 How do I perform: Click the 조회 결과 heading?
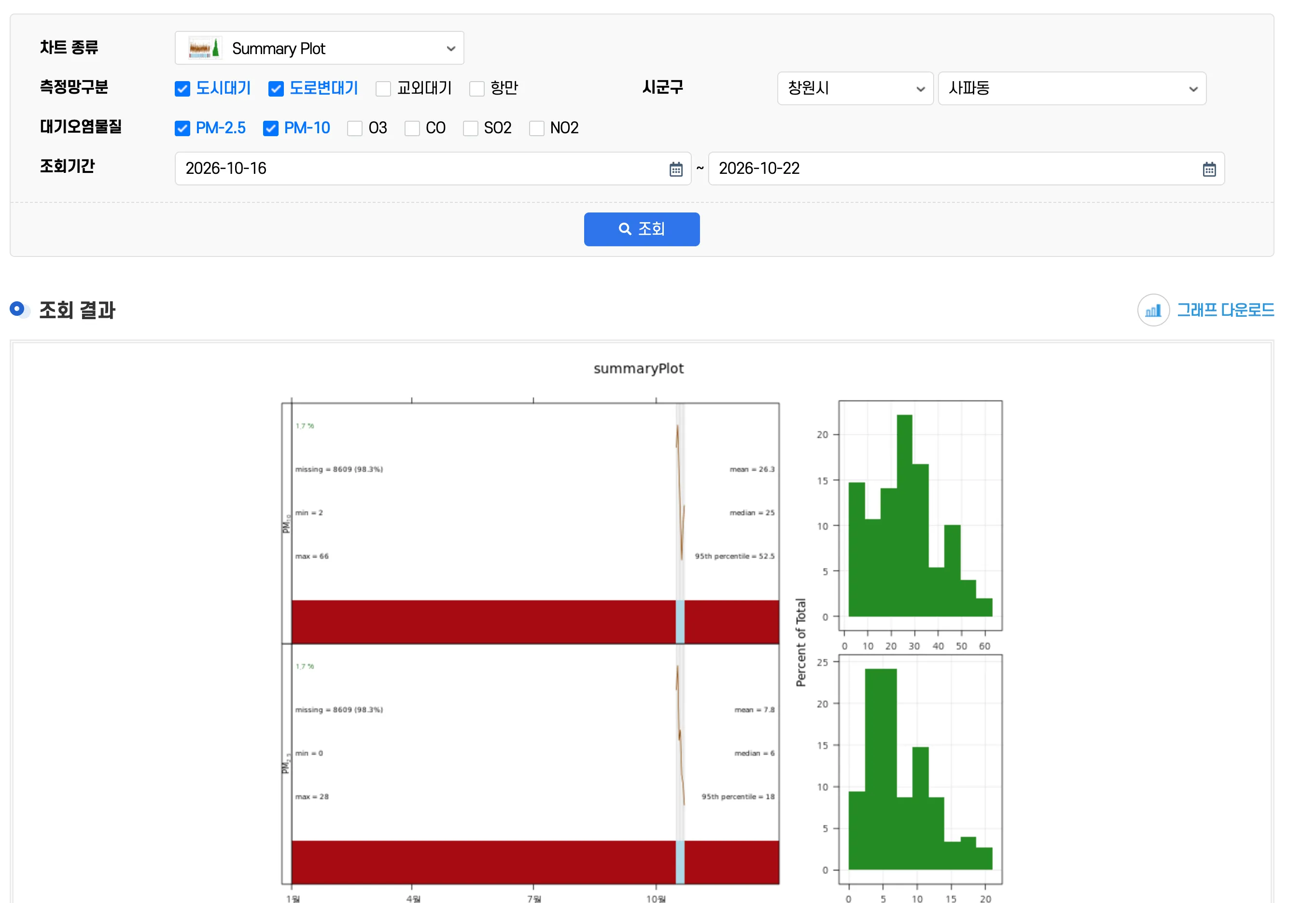[x=77, y=310]
